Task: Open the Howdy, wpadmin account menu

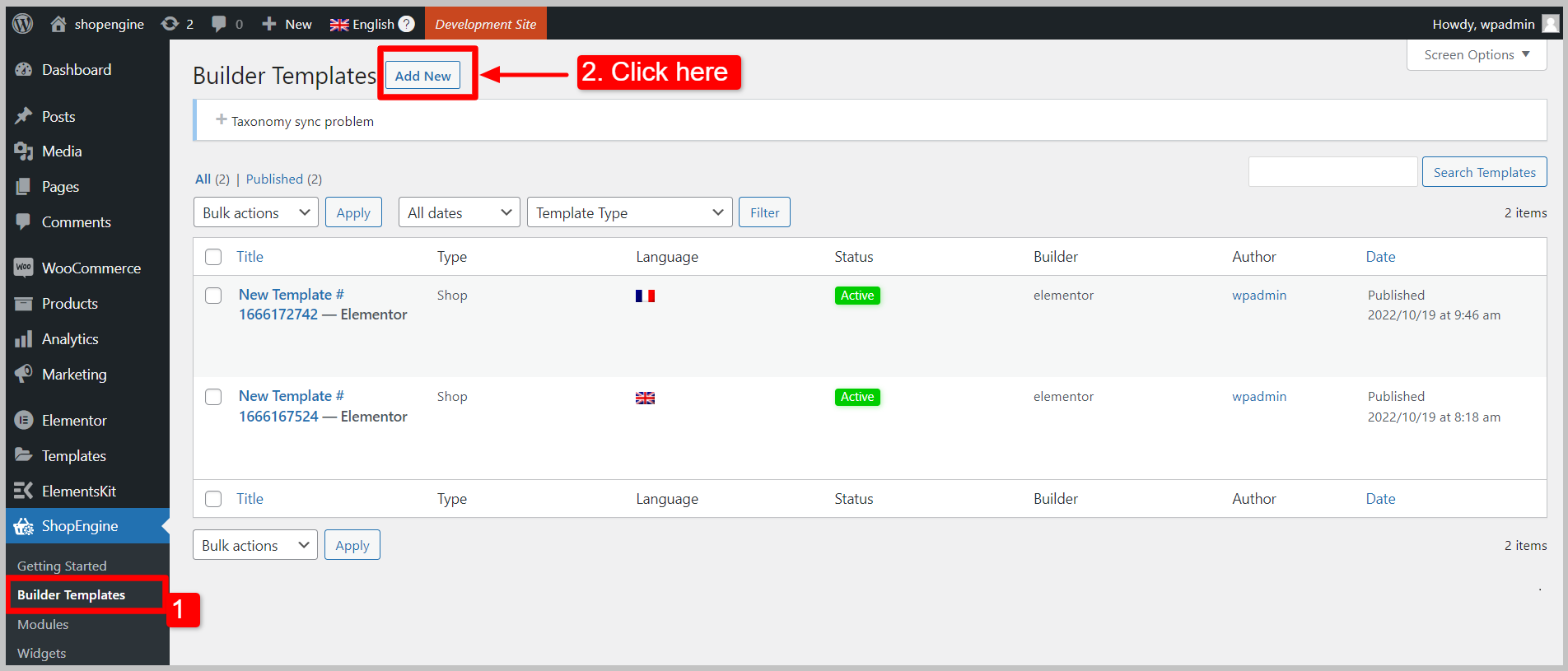Action: [x=1495, y=24]
